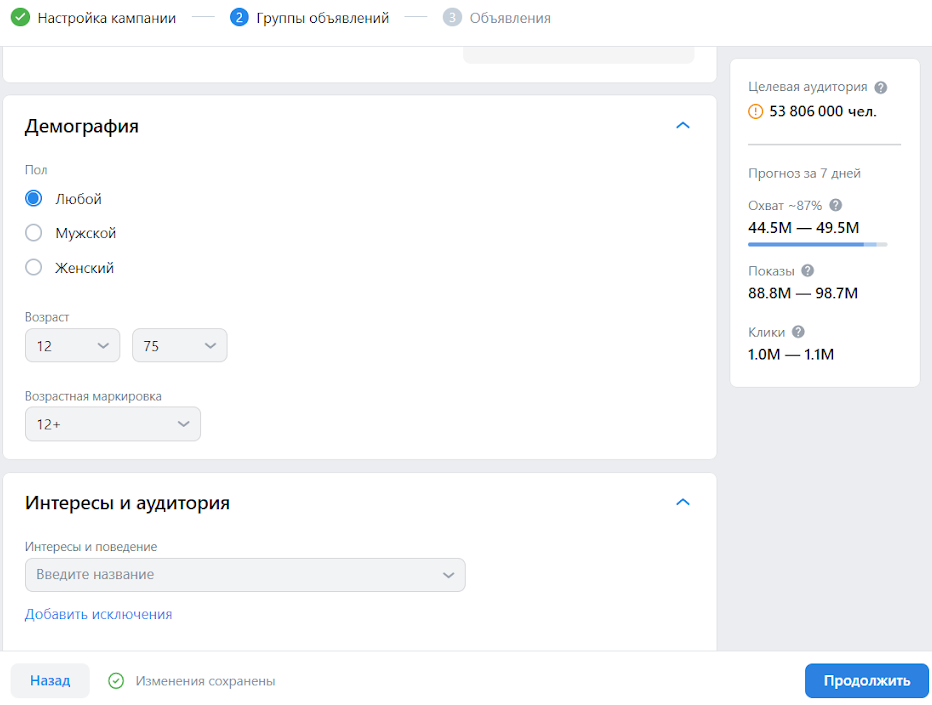Open help icon beside Охват ~87%
Screen dimensions: 932x705
(x=835, y=205)
